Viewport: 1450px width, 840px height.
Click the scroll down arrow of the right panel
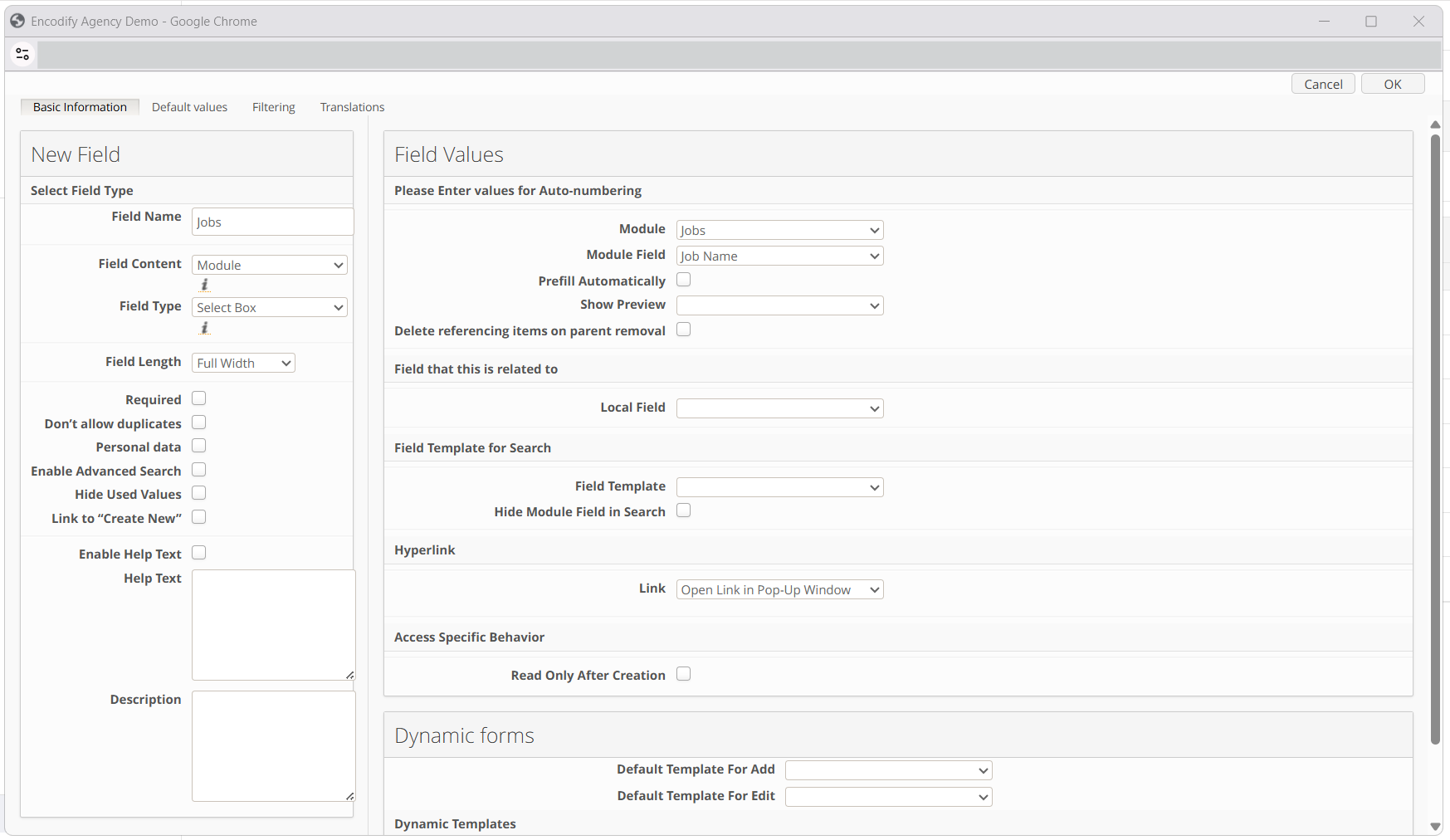(1435, 827)
